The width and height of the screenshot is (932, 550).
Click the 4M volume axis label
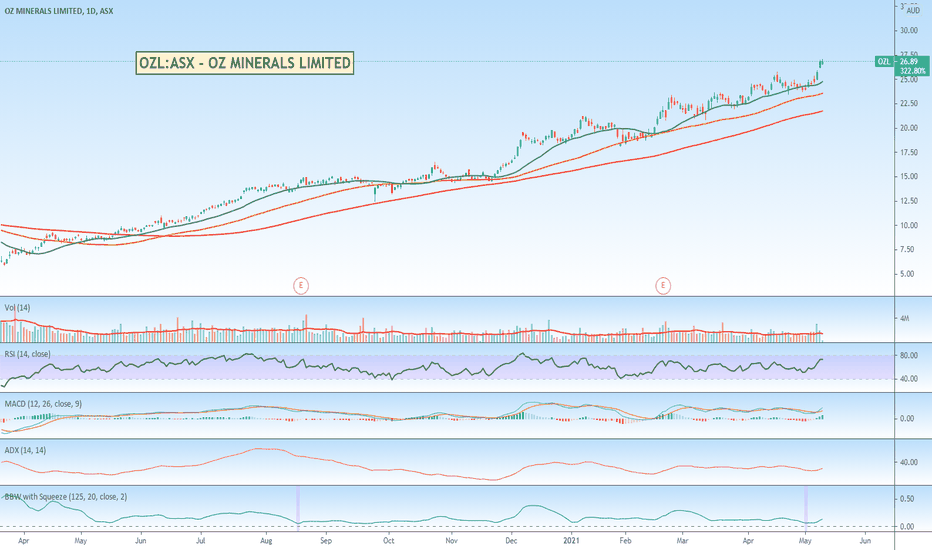(905, 318)
